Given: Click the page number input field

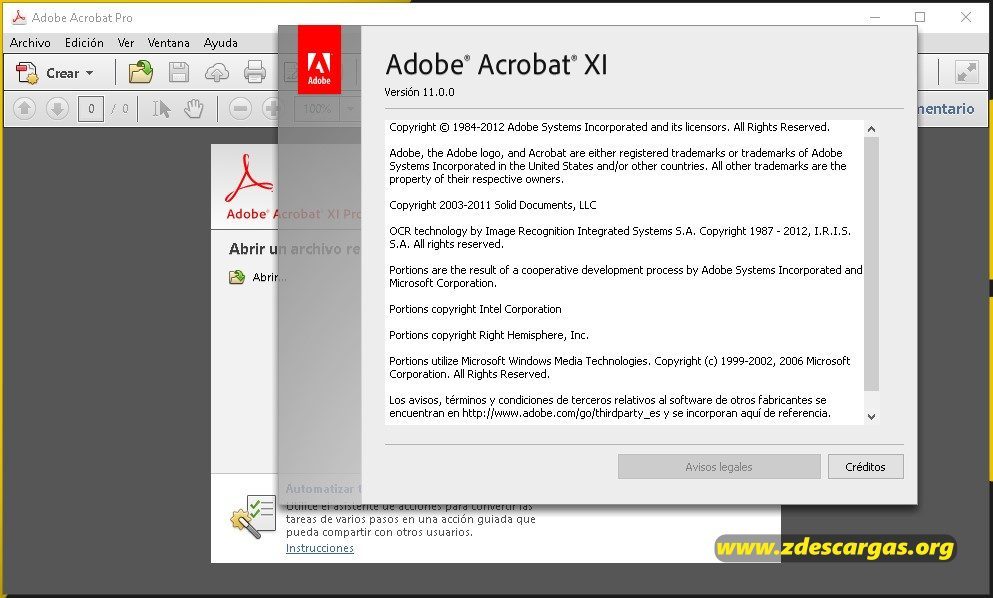Looking at the screenshot, I should coord(91,109).
